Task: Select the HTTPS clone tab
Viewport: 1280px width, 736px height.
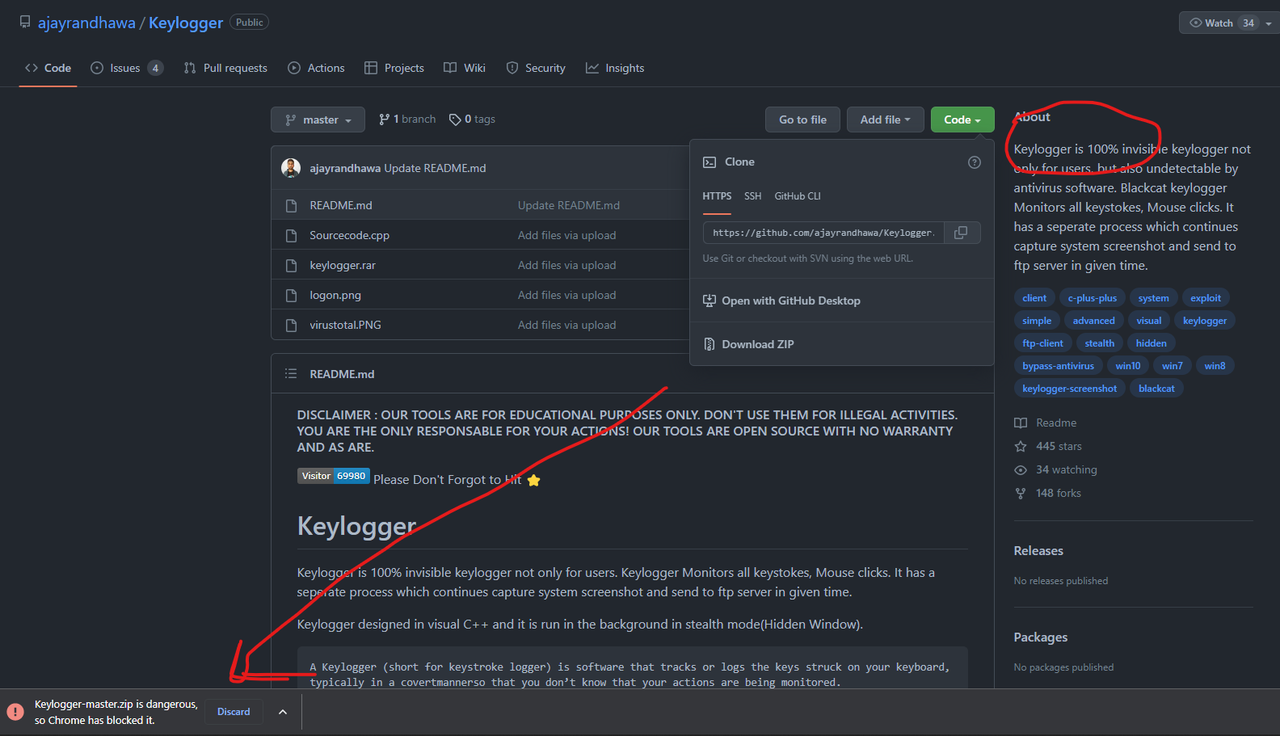Action: 717,196
